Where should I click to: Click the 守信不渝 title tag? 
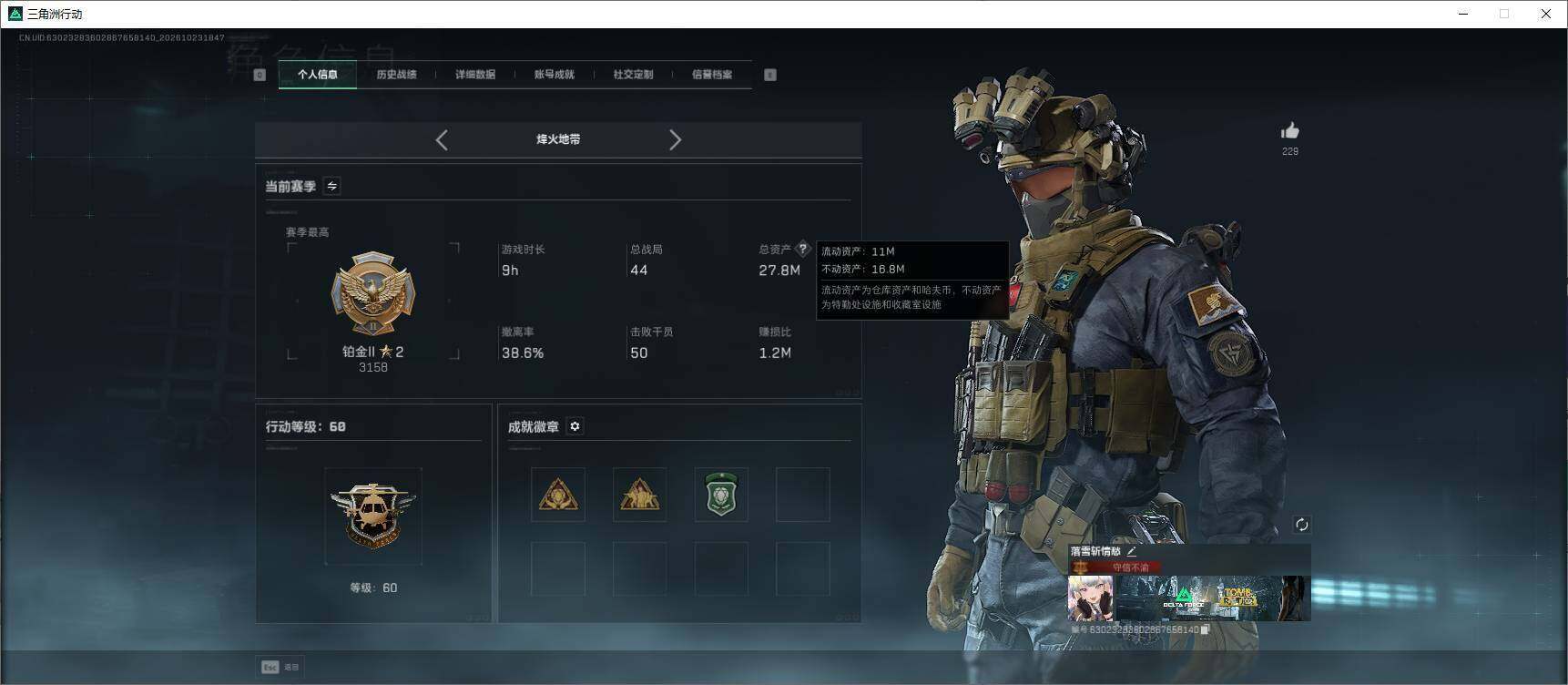1116,567
